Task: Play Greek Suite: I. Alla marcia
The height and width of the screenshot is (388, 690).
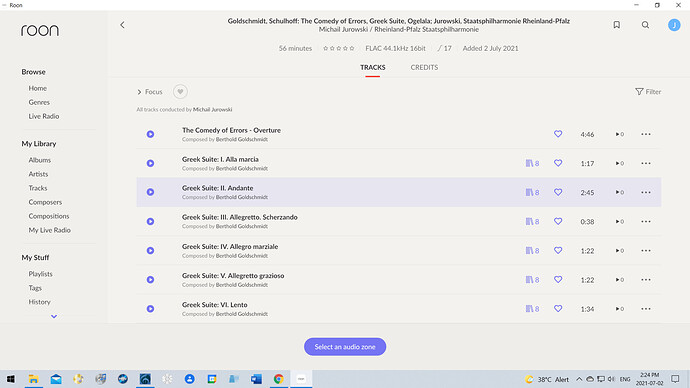Action: tap(150, 163)
